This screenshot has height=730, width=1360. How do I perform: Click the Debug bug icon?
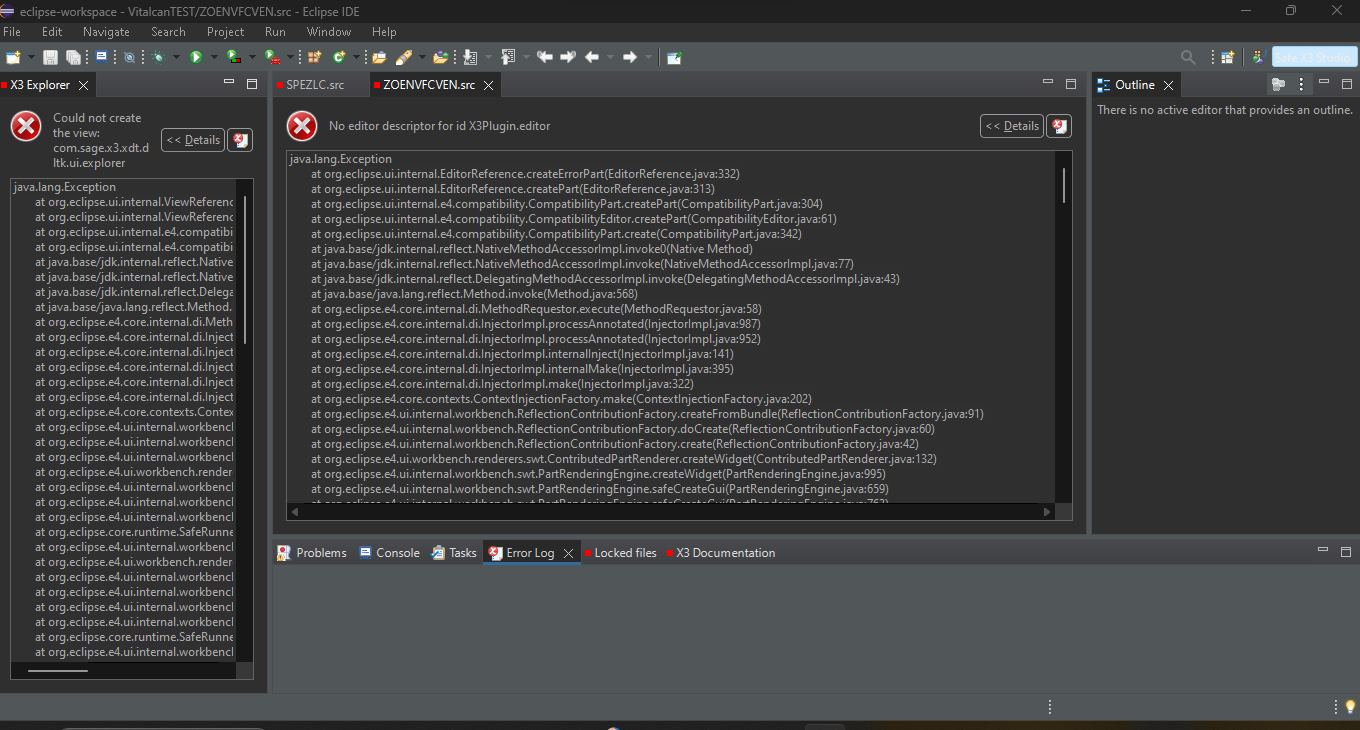[x=158, y=57]
